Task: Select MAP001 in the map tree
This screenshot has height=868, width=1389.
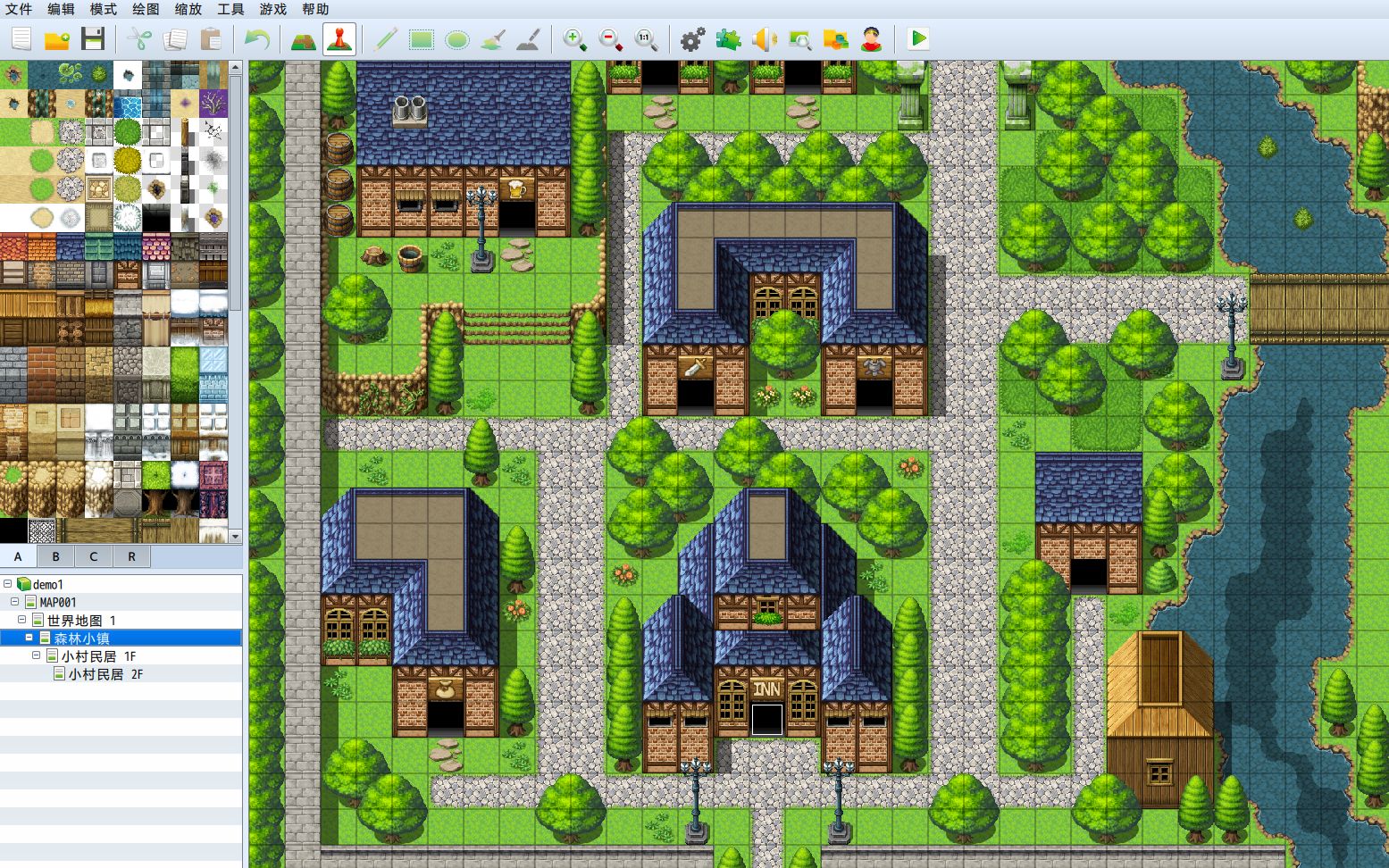Action: (58, 603)
